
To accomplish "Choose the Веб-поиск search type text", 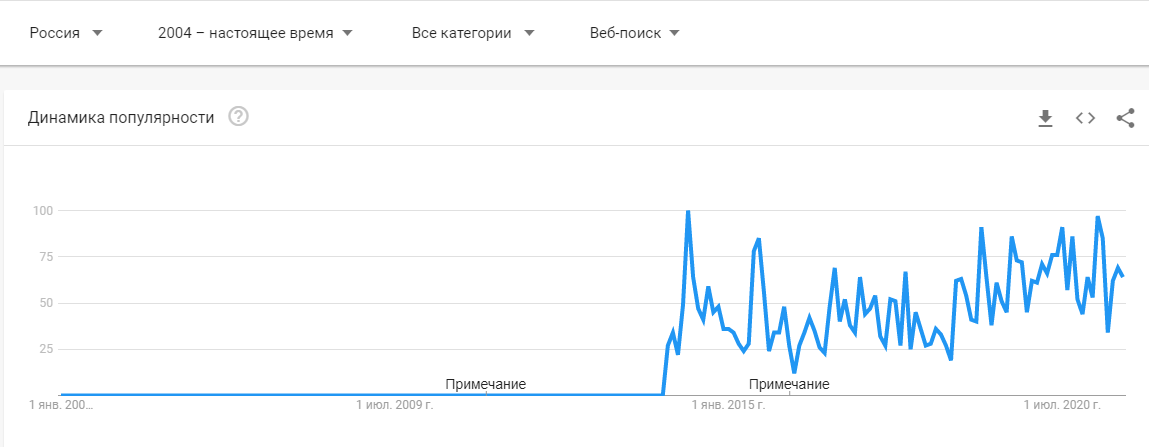I will [625, 33].
